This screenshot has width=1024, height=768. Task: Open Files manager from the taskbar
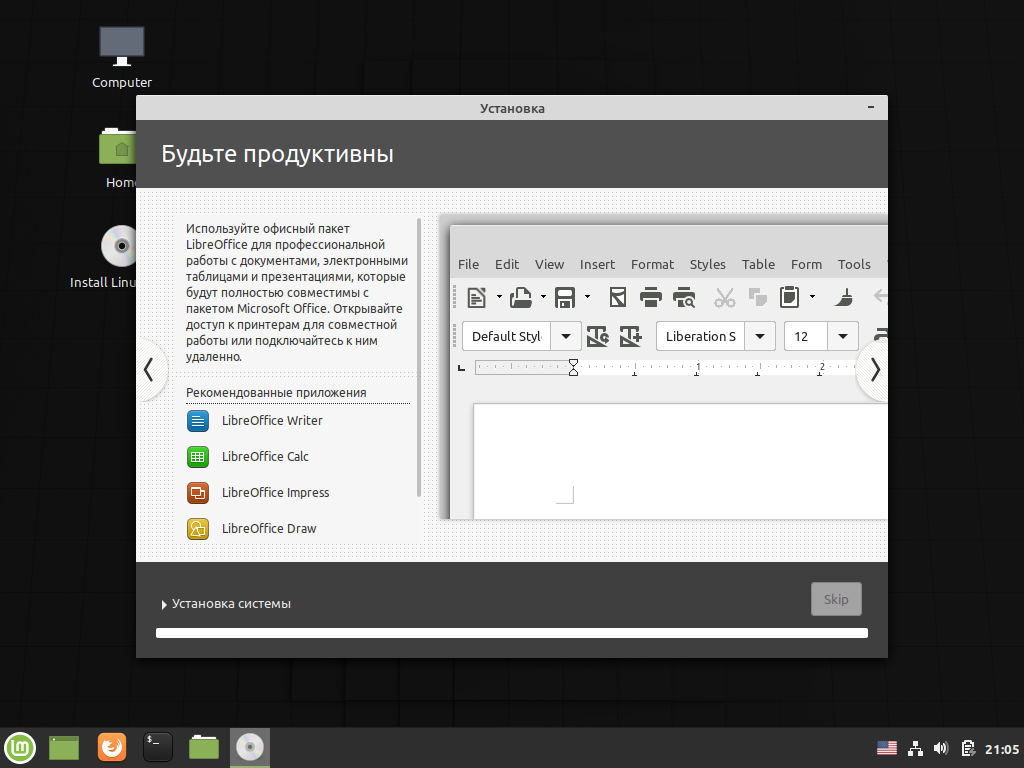[x=204, y=747]
